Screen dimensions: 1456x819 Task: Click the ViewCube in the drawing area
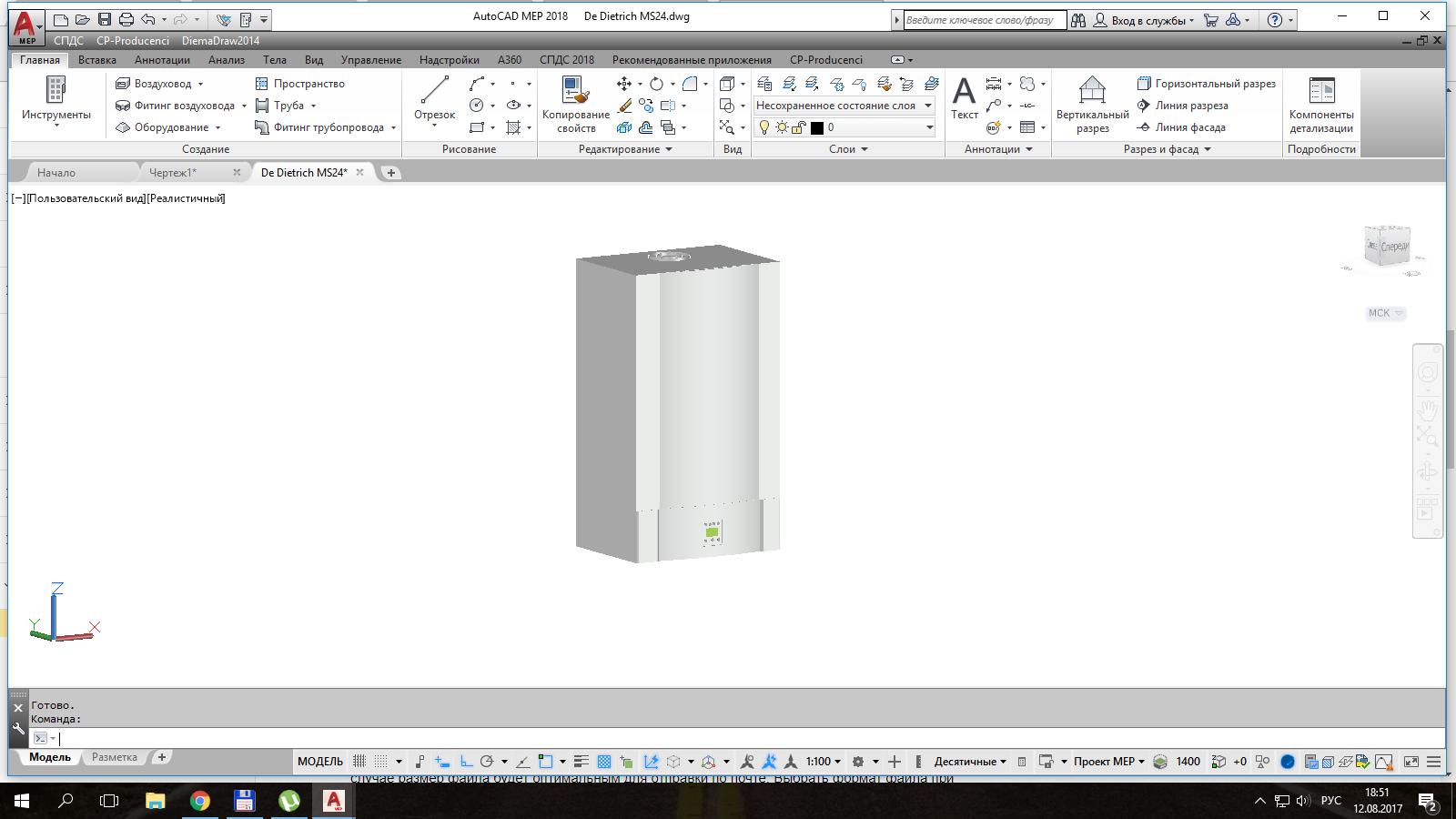coord(1387,246)
